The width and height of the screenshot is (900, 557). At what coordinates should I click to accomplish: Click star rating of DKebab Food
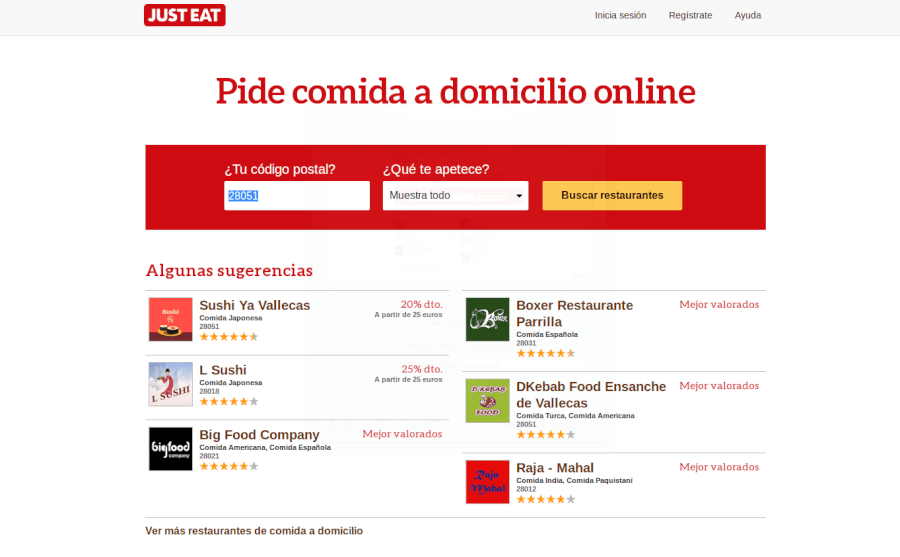(546, 435)
